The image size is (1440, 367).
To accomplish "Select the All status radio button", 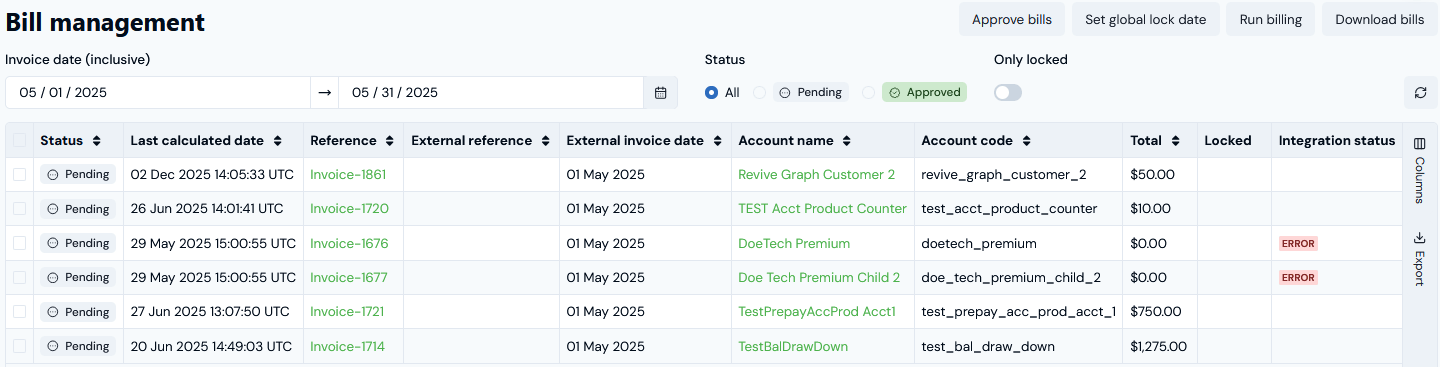I will click(x=712, y=92).
